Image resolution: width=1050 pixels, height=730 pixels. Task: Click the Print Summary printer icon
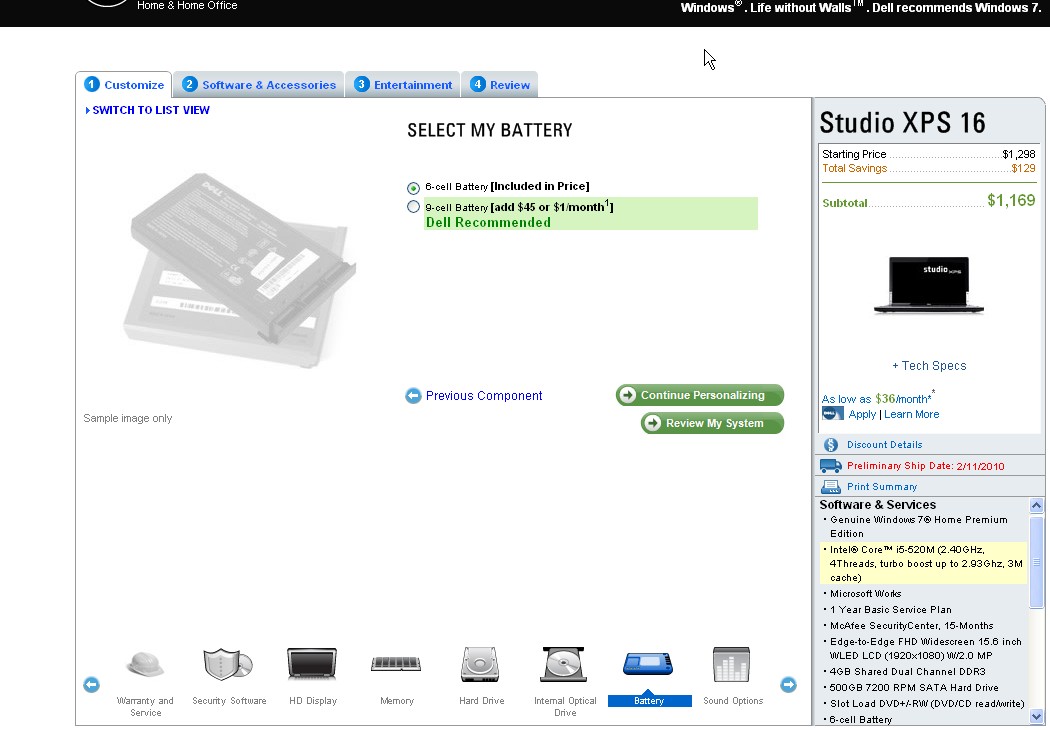[831, 487]
